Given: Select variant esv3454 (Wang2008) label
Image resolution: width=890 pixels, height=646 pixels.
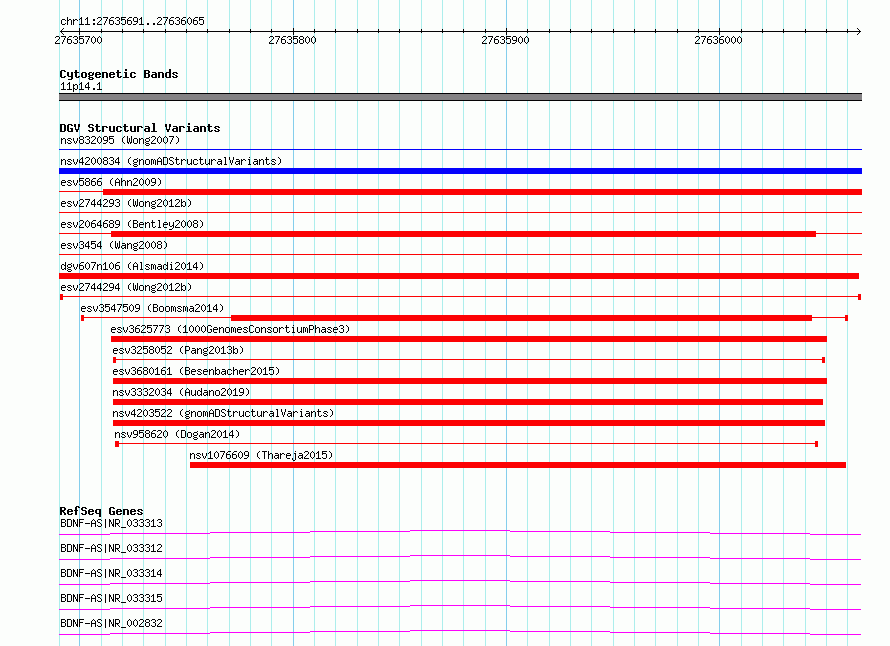Looking at the screenshot, I should point(114,245).
